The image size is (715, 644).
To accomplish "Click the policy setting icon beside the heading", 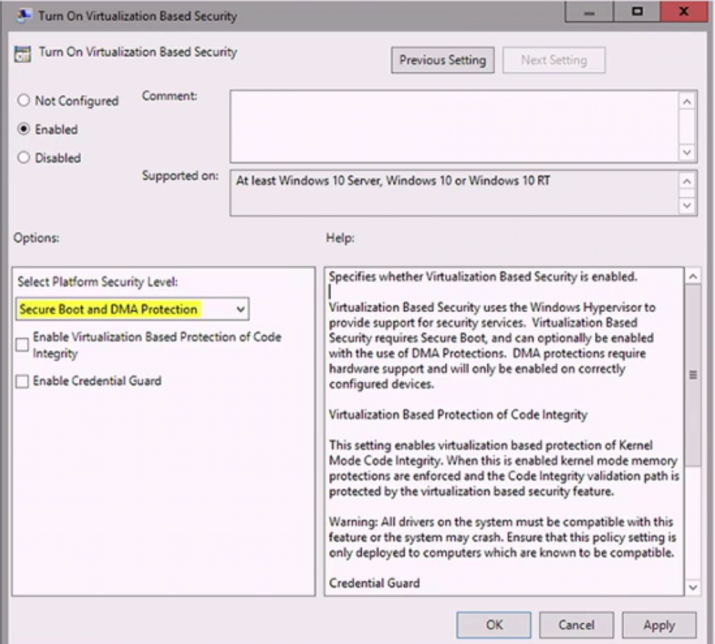I will pyautogui.click(x=22, y=54).
